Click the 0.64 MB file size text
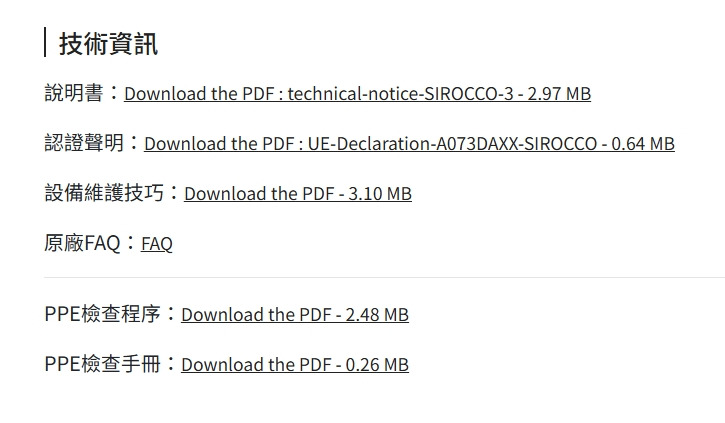Image resolution: width=725 pixels, height=423 pixels. 642,144
